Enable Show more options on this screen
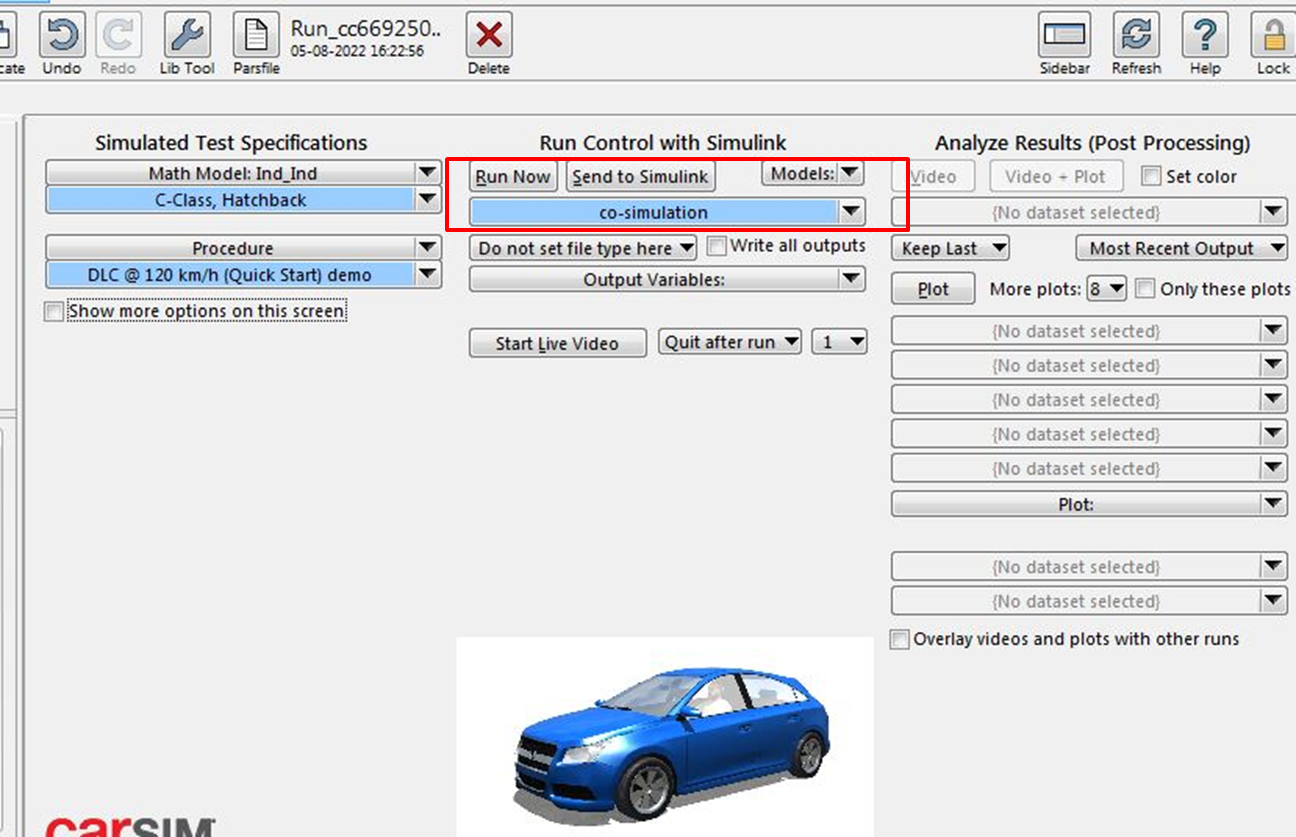The width and height of the screenshot is (1296, 837). click(x=54, y=312)
